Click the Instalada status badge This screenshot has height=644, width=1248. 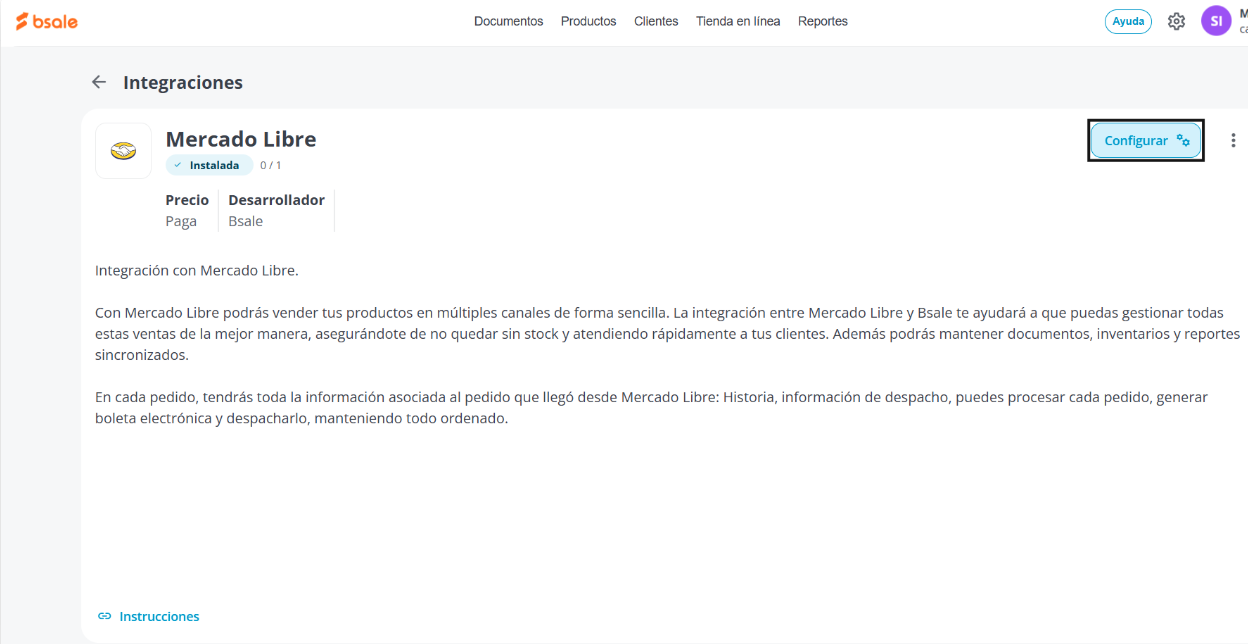pos(209,165)
